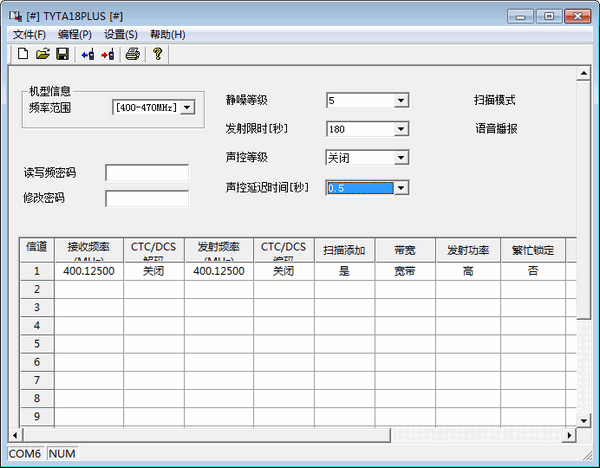Expand the 声控延迟时间 delay dropdown
600x468 pixels.
click(x=400, y=187)
